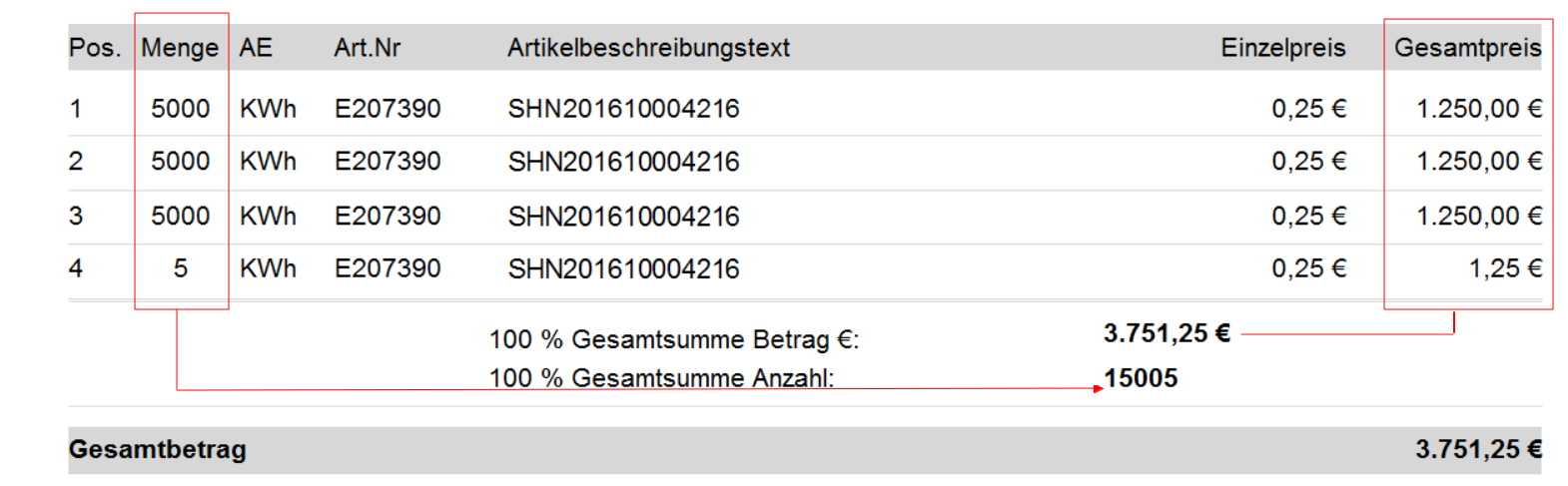Select quantity 5000 in row 1
Image resolution: width=1568 pixels, height=486 pixels.
click(180, 109)
